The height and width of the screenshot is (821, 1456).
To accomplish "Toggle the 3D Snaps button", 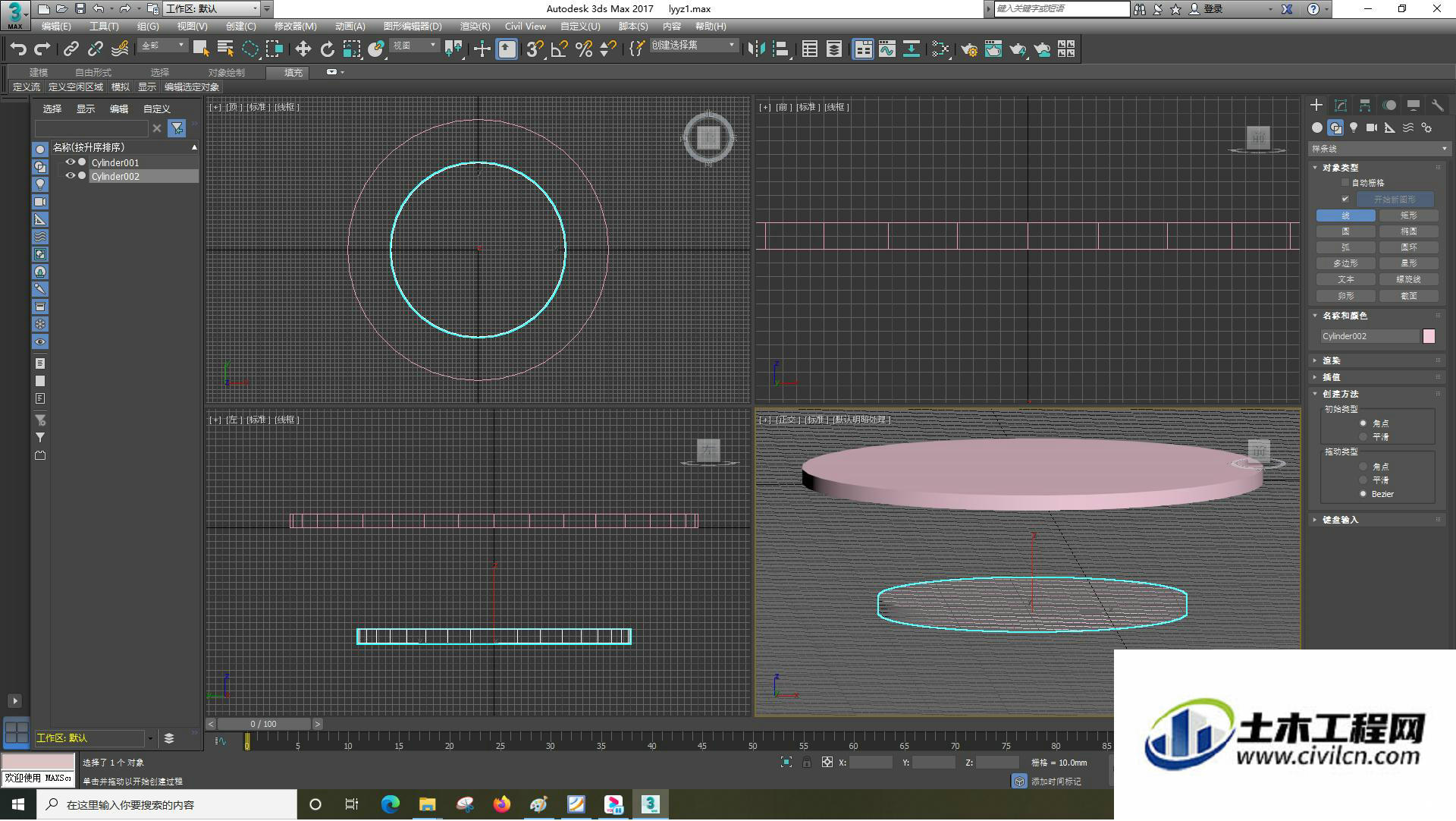I will click(x=535, y=49).
